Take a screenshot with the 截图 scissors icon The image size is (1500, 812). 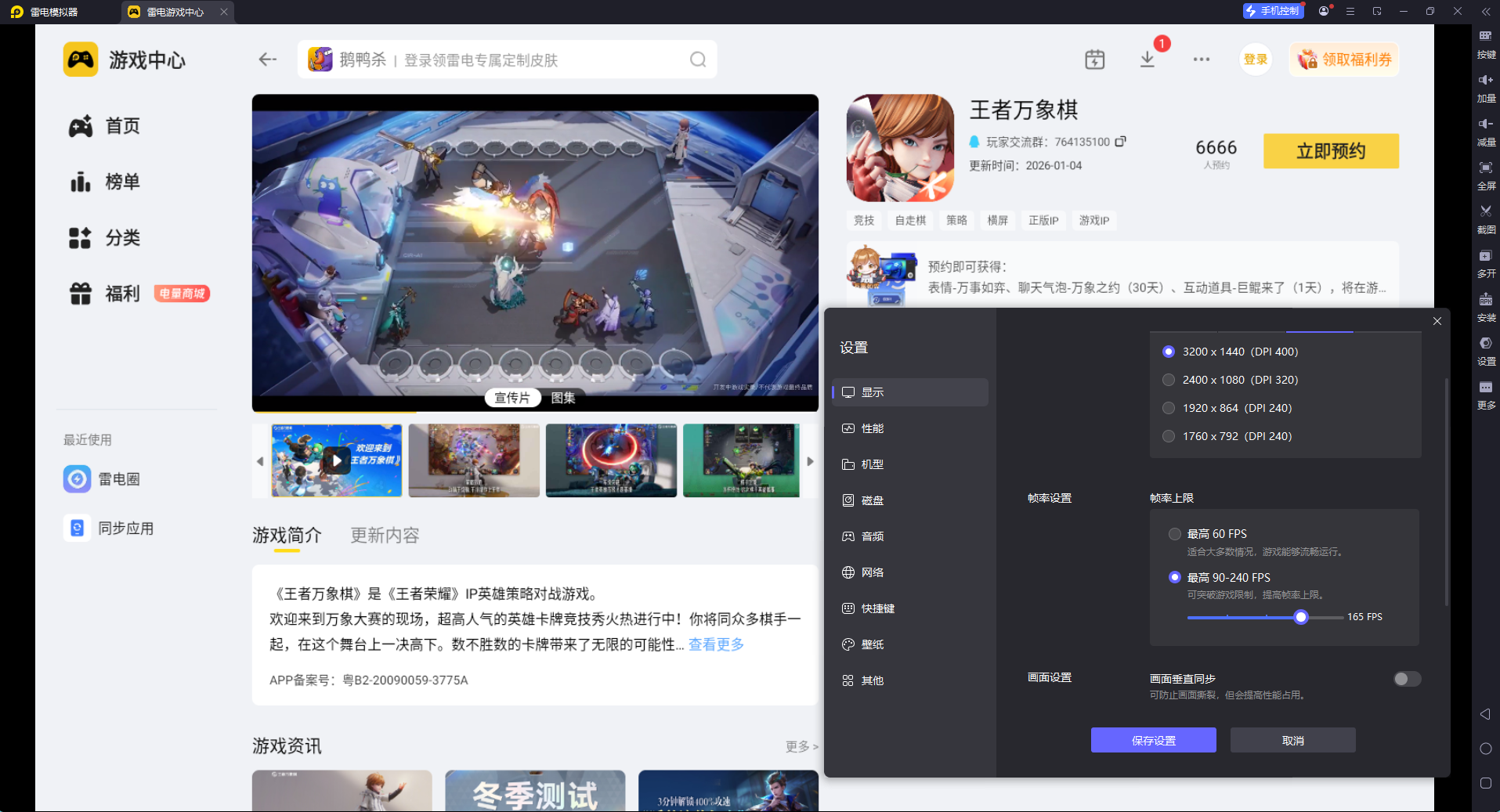[1485, 211]
